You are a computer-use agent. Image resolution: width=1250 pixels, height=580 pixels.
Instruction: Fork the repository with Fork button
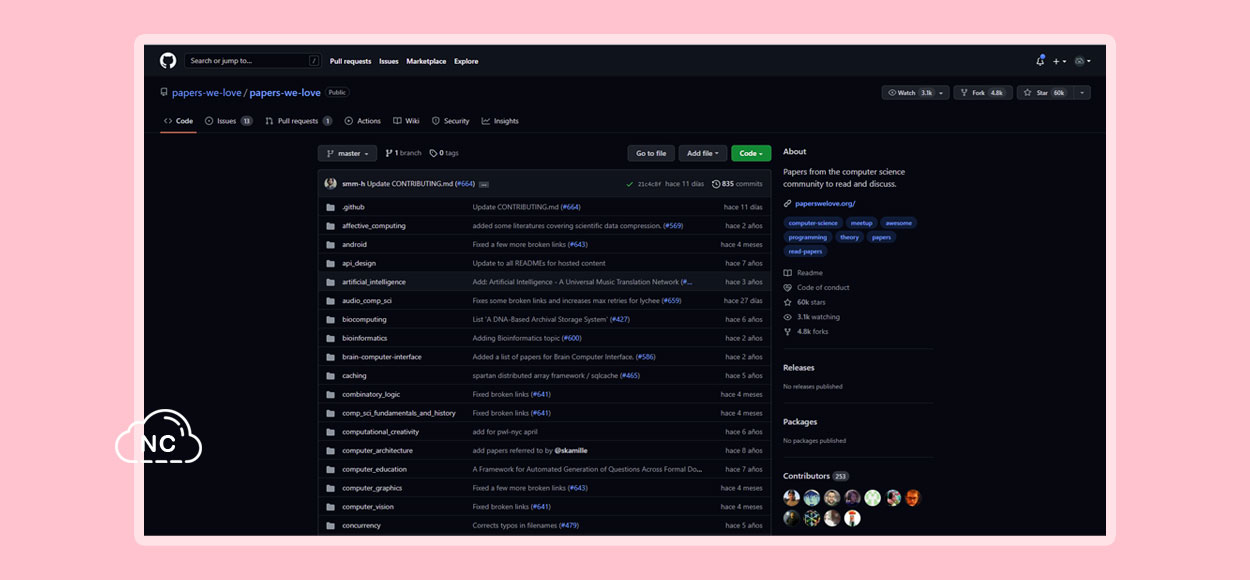tap(982, 93)
